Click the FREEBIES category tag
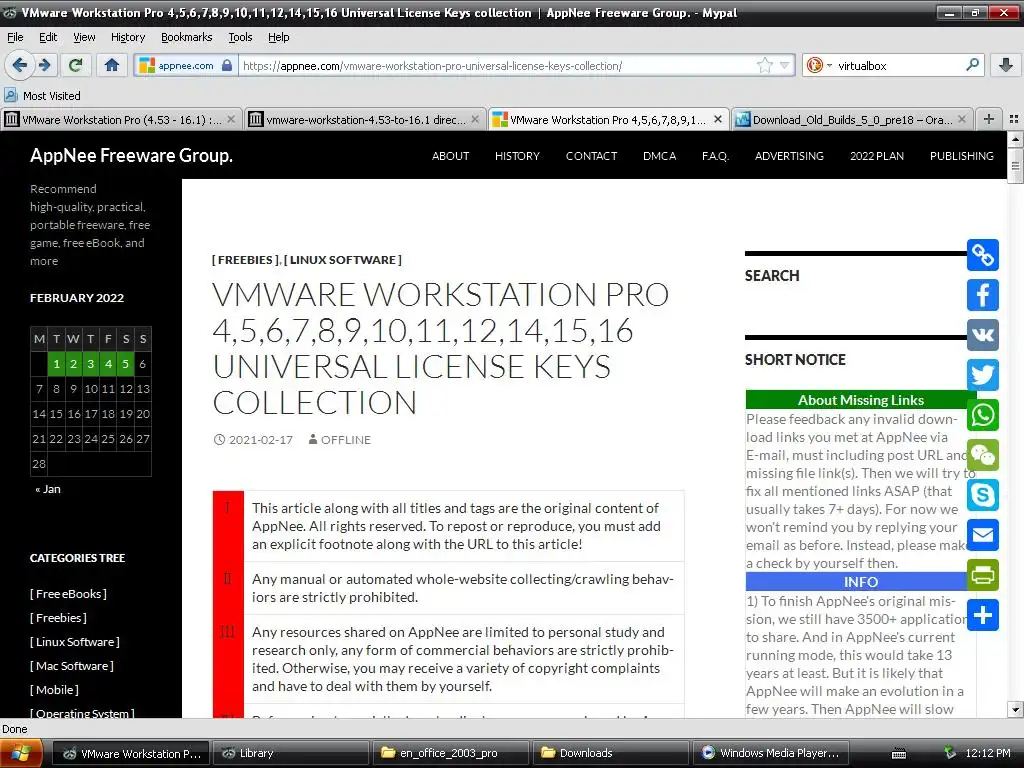This screenshot has height=768, width=1024. (245, 260)
